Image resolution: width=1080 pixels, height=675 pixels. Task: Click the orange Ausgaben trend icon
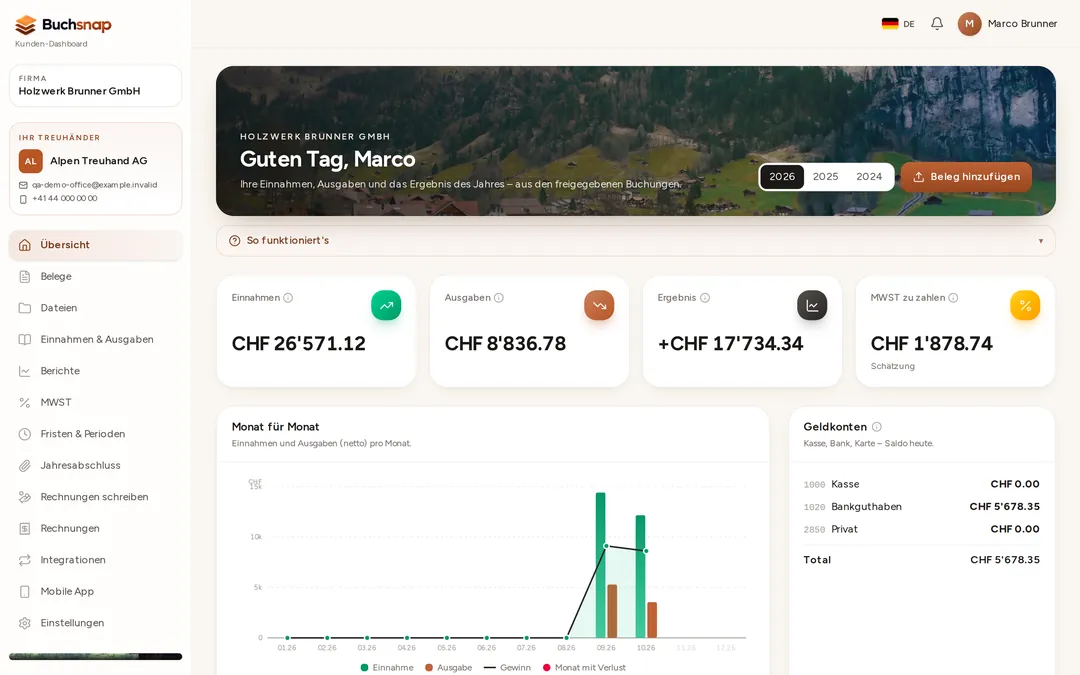599,305
